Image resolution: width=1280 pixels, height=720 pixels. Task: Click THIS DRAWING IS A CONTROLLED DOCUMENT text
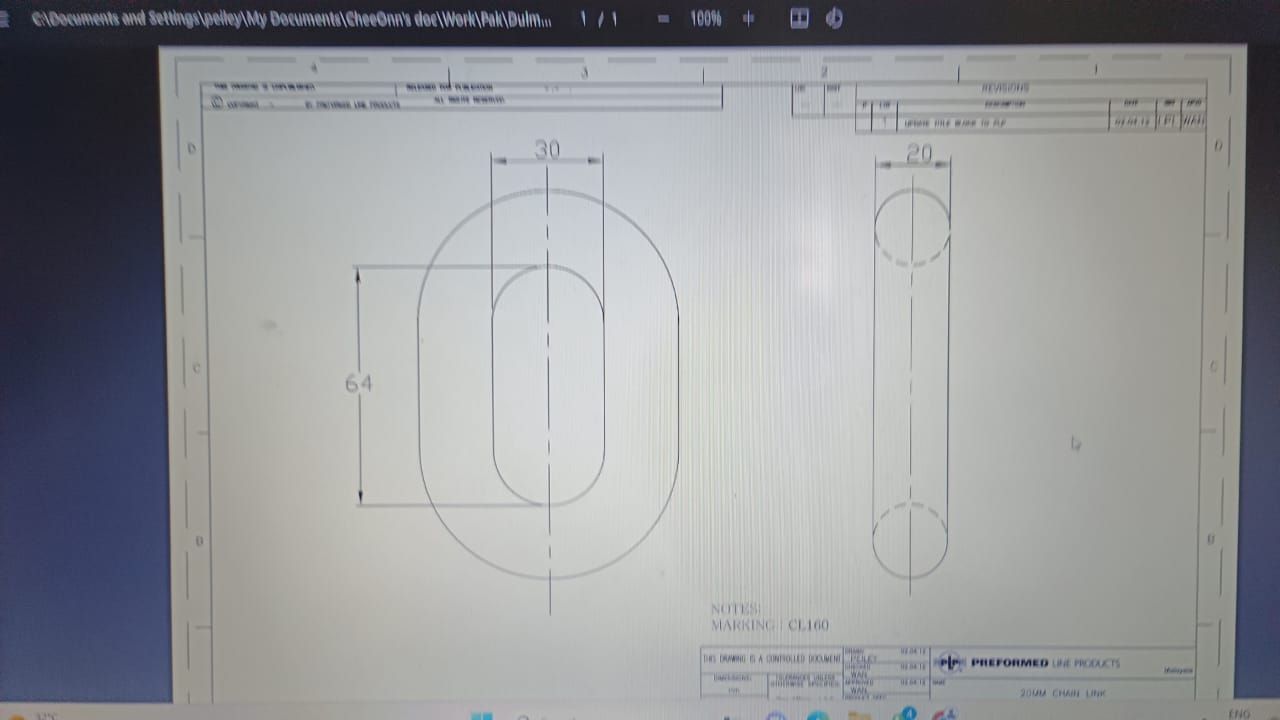tap(772, 659)
